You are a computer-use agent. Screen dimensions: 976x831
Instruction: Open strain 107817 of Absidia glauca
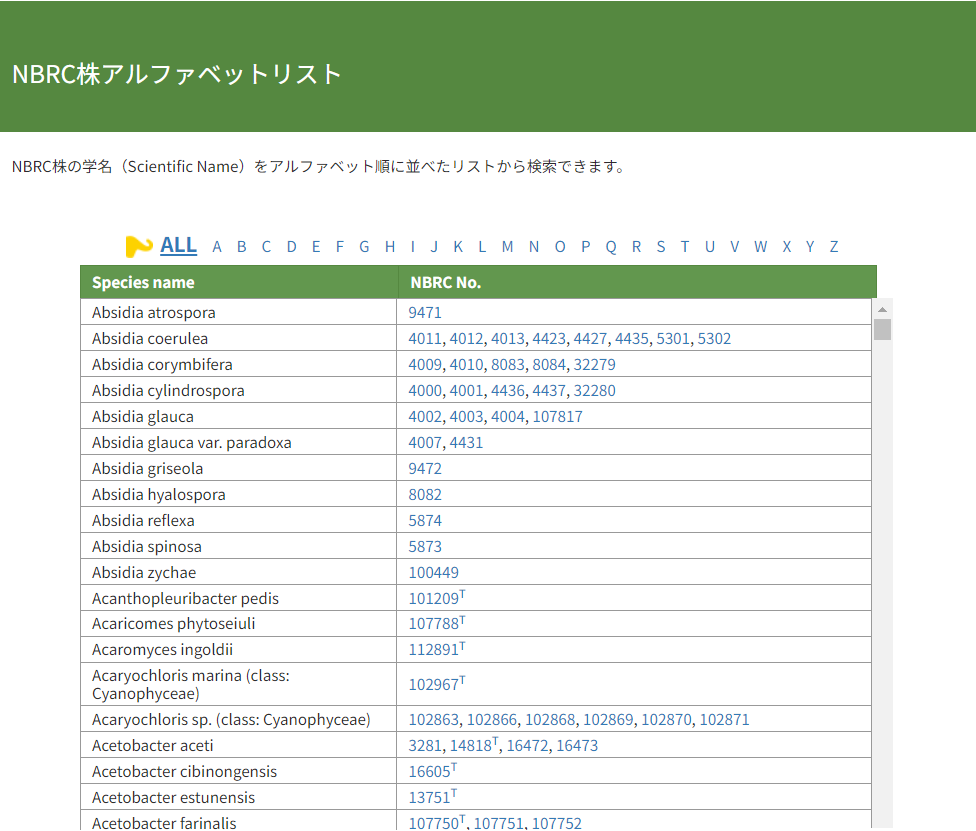coord(557,417)
